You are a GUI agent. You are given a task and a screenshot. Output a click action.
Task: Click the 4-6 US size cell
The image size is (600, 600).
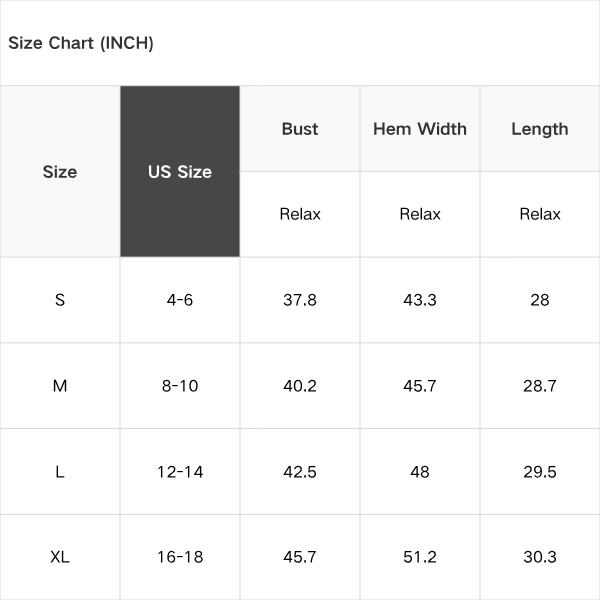180,300
